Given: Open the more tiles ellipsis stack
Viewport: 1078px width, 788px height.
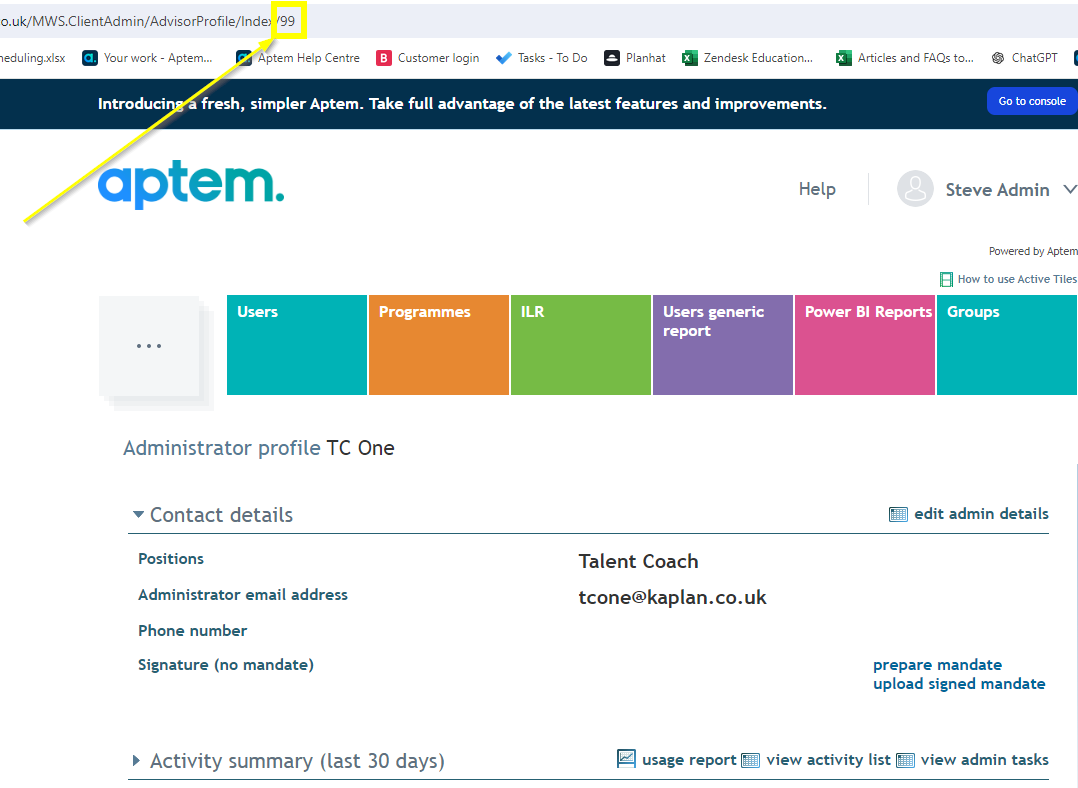Looking at the screenshot, I should pyautogui.click(x=149, y=347).
